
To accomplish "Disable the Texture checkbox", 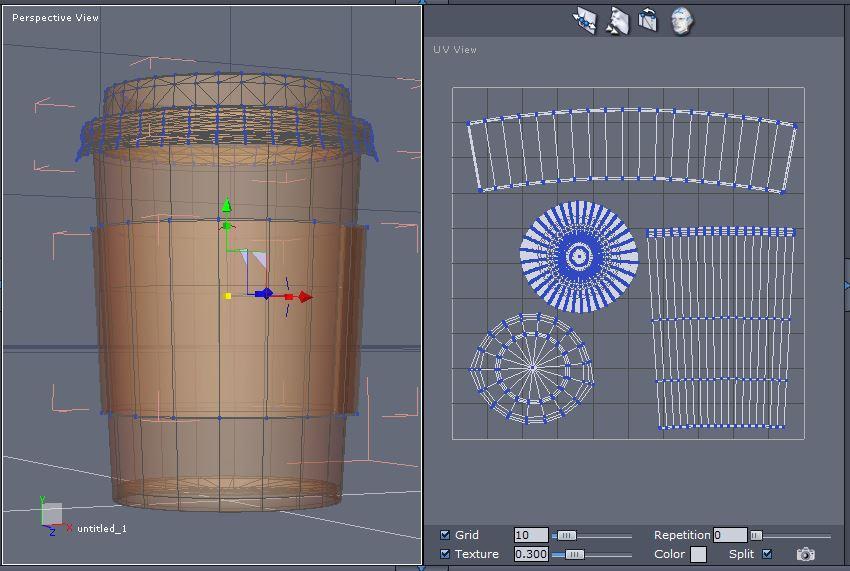I will pyautogui.click(x=445, y=554).
